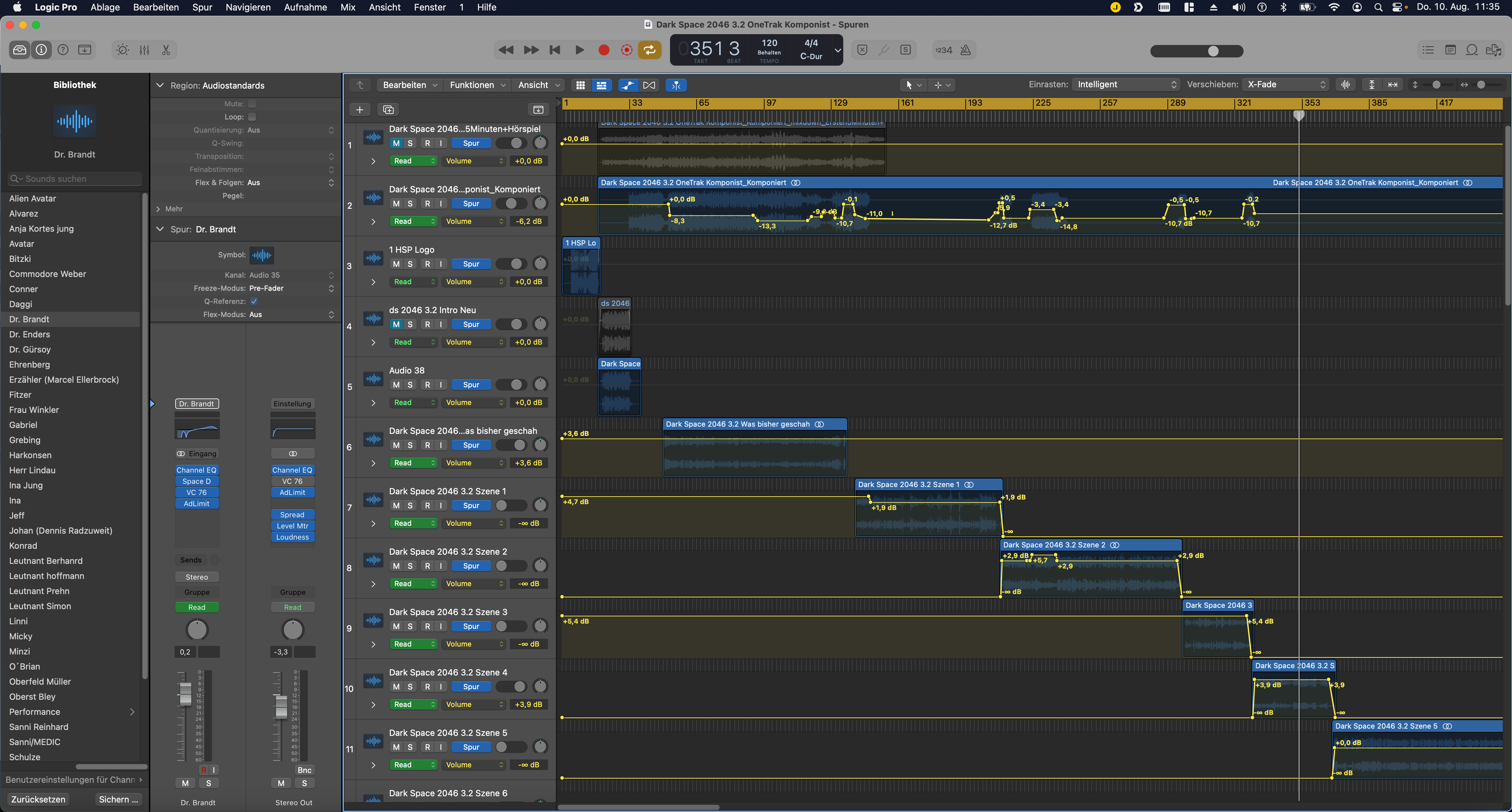Click the Rewind transport button
The width and height of the screenshot is (1512, 812).
pos(505,50)
